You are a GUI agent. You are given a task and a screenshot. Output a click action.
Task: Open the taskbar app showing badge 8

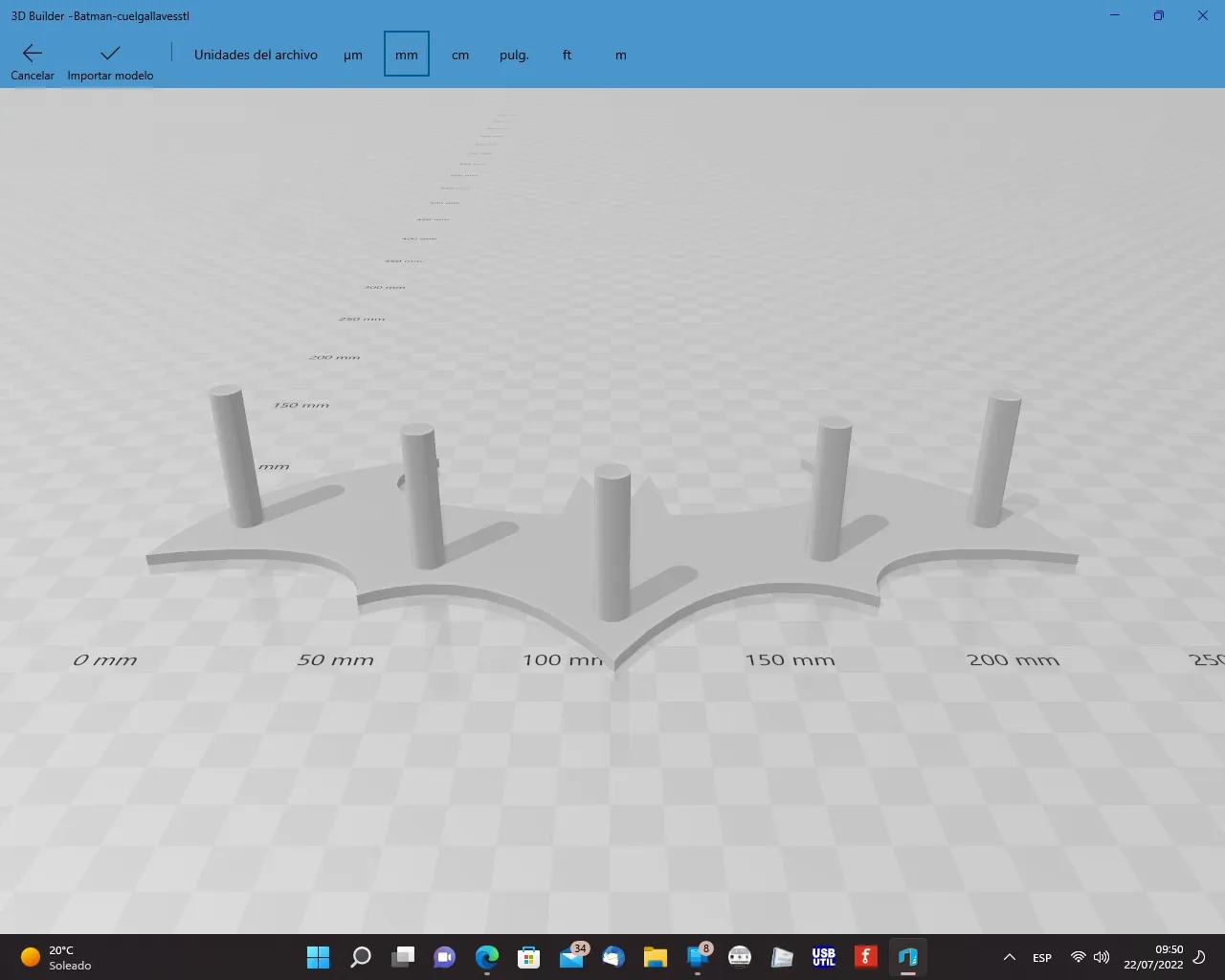698,957
